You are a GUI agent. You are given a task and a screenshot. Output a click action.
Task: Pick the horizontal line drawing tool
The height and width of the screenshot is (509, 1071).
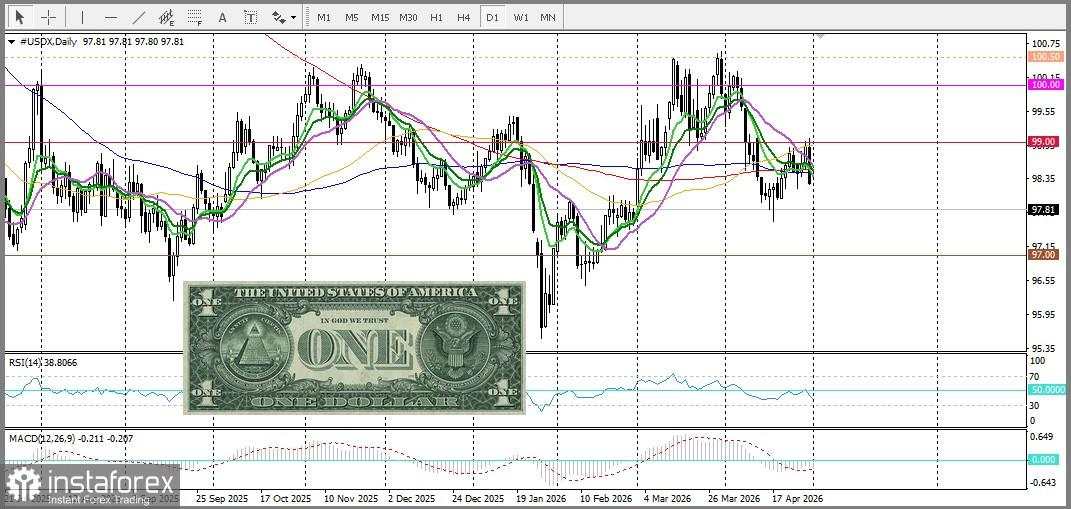[x=111, y=17]
